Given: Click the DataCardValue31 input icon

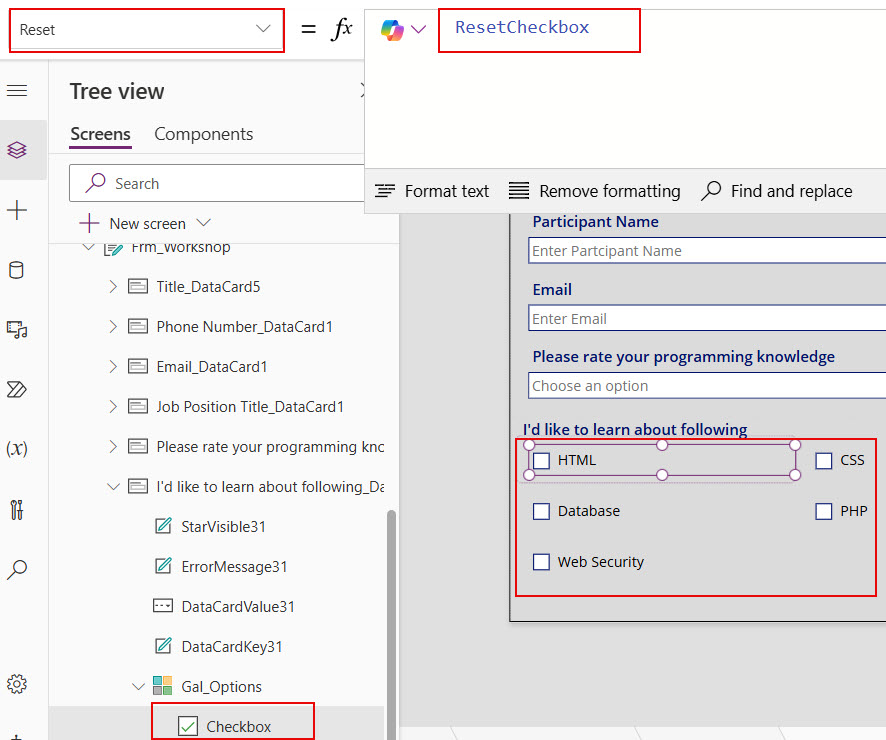Looking at the screenshot, I should point(163,606).
